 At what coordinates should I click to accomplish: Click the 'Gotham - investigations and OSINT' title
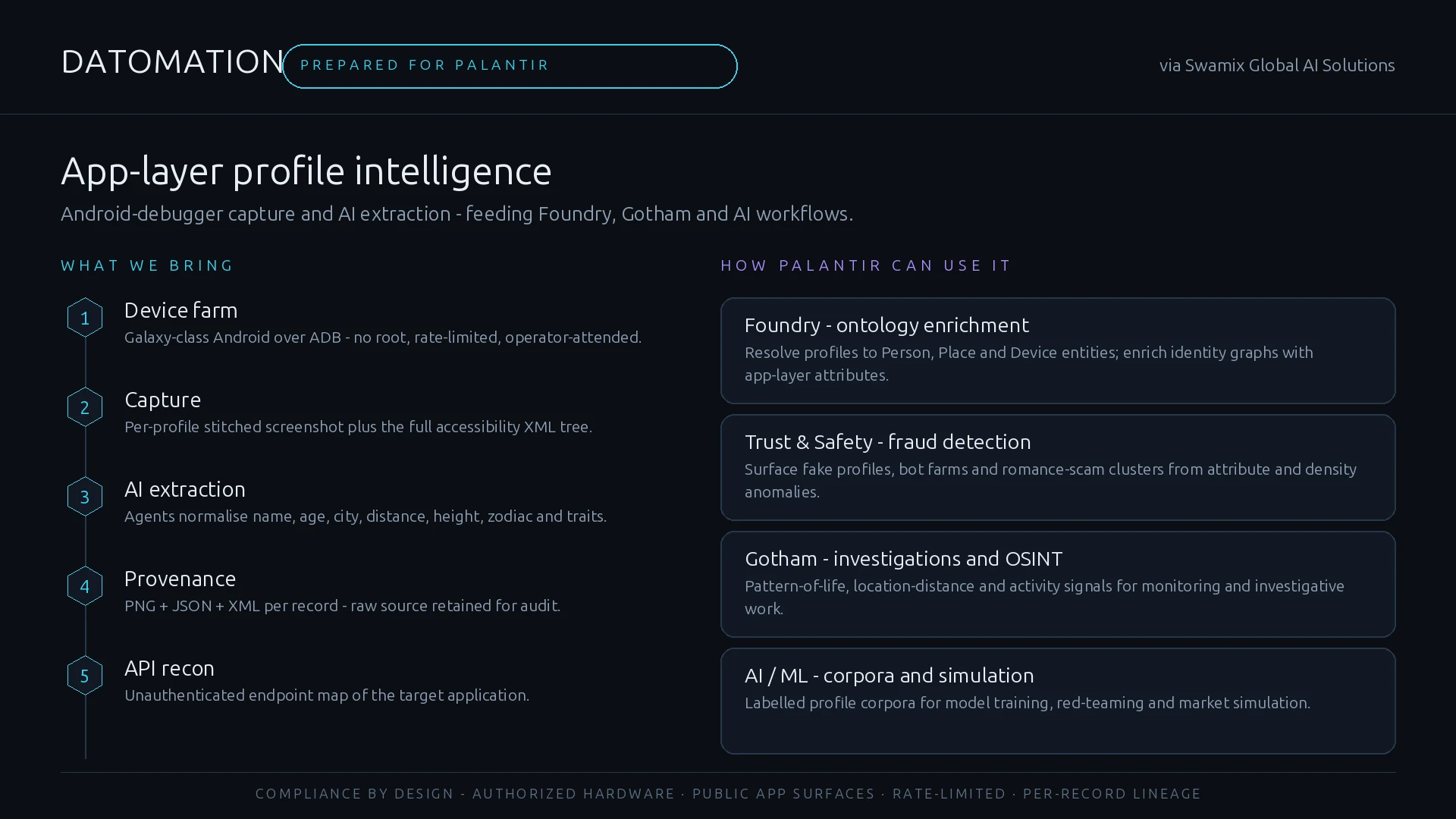[903, 559]
